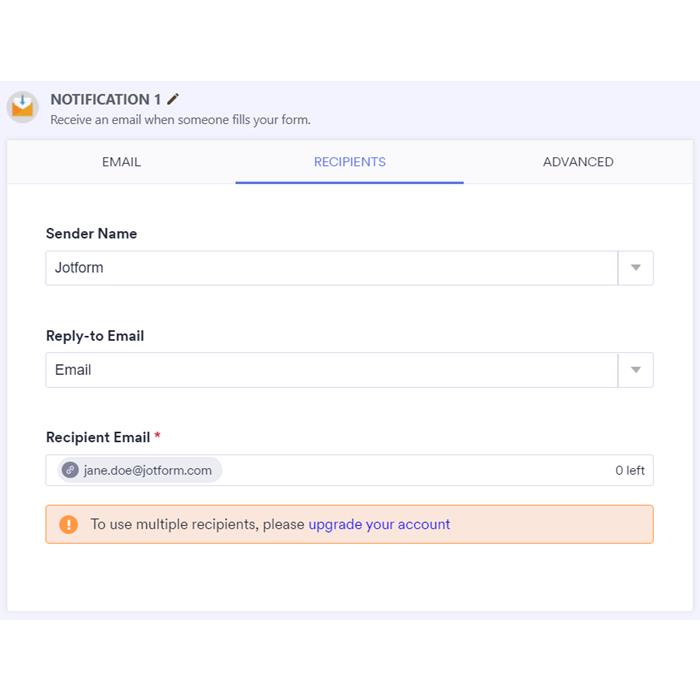Select the Recipients tab
Screen dimensions: 700x700
[x=349, y=162]
